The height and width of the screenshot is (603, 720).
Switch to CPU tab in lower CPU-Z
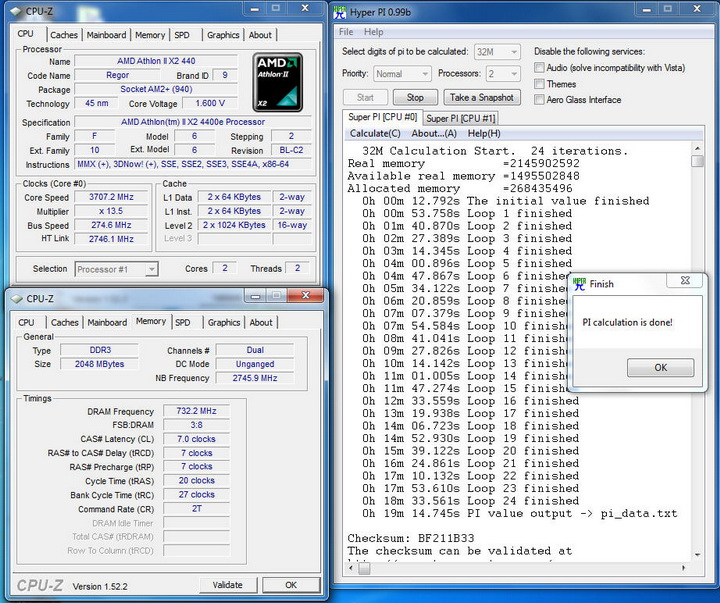(x=26, y=323)
